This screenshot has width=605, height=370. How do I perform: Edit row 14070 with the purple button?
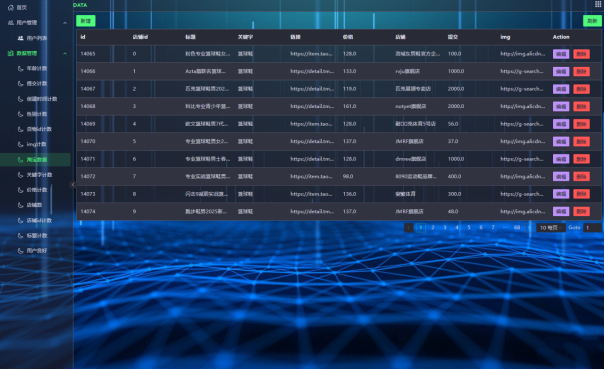pyautogui.click(x=561, y=142)
